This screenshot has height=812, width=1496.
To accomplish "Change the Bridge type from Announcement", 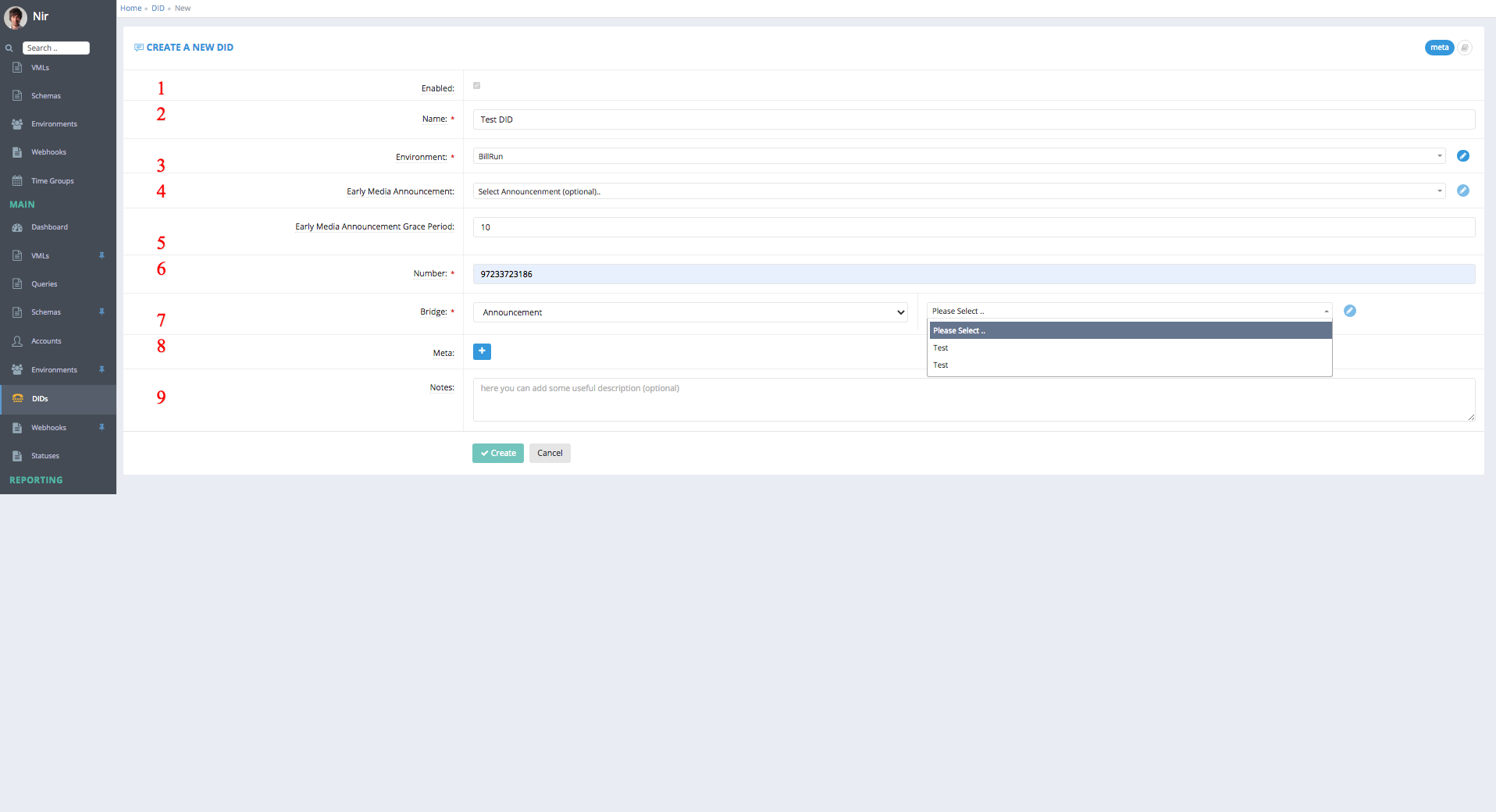I will tap(690, 312).
